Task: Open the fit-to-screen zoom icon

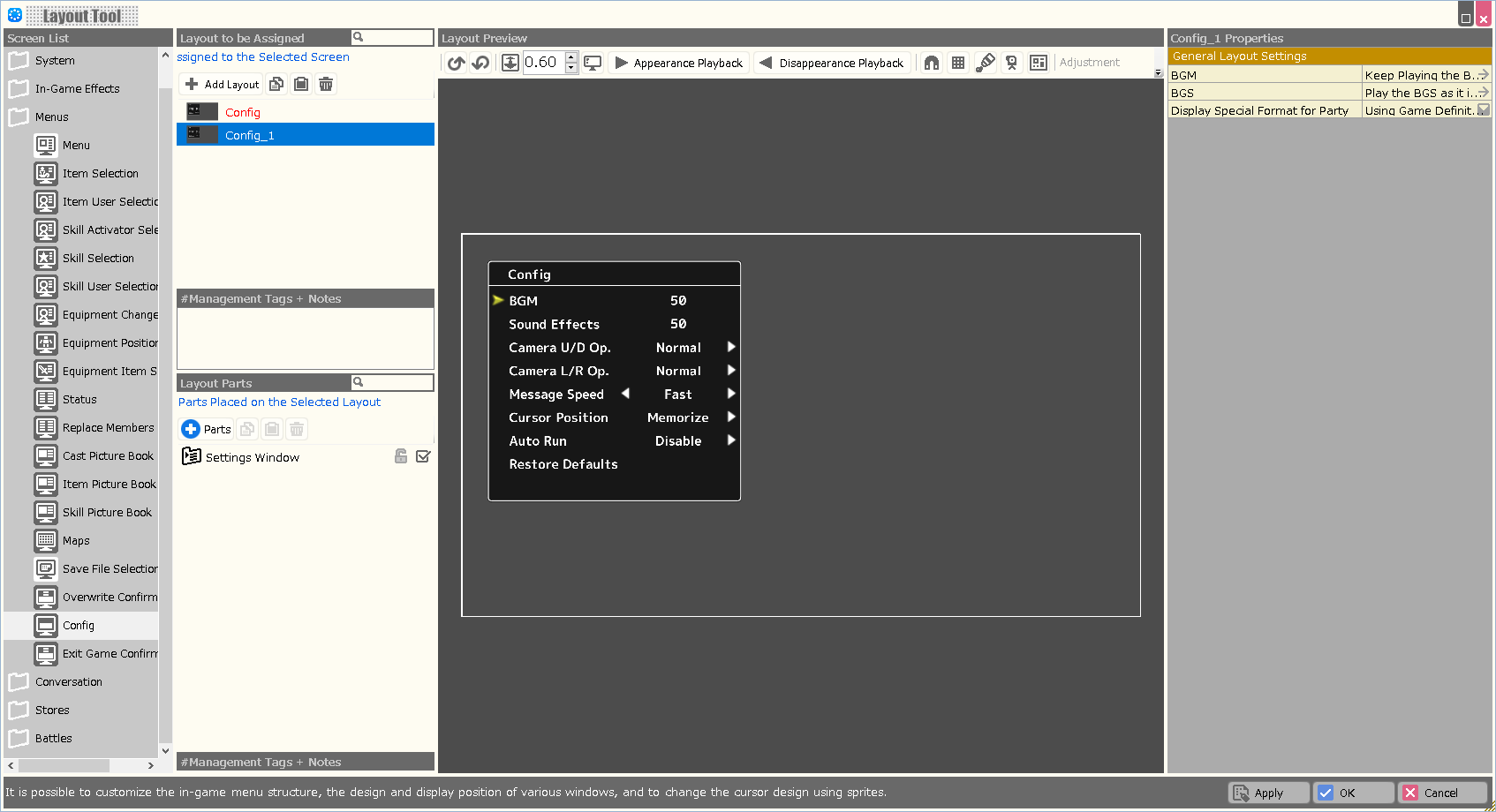Action: click(510, 63)
